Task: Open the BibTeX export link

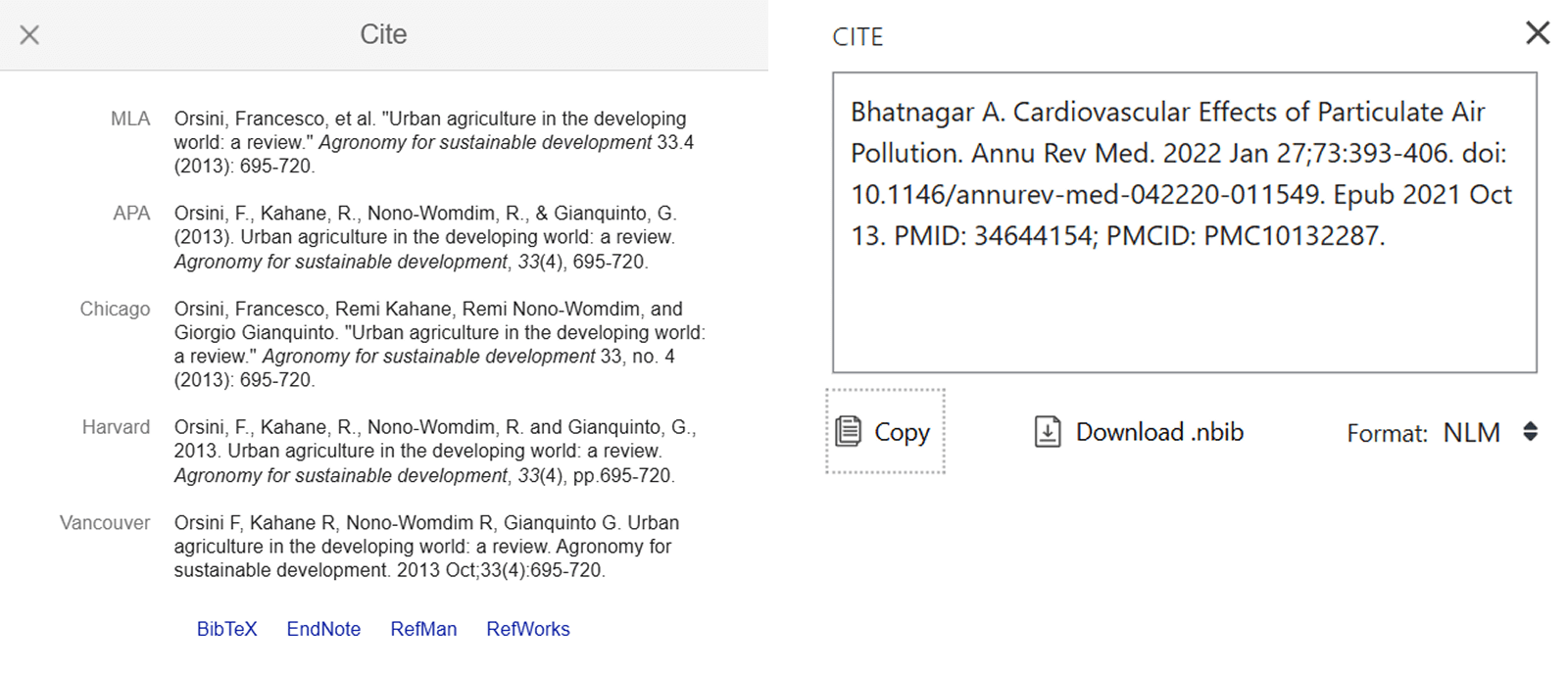Action: (226, 629)
